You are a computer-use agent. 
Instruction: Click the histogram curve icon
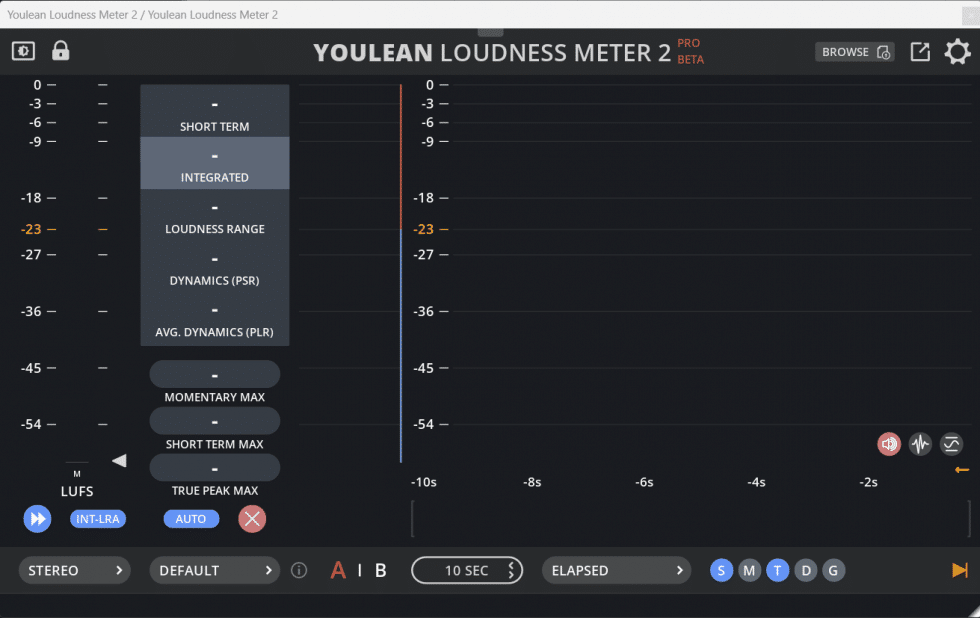point(951,444)
